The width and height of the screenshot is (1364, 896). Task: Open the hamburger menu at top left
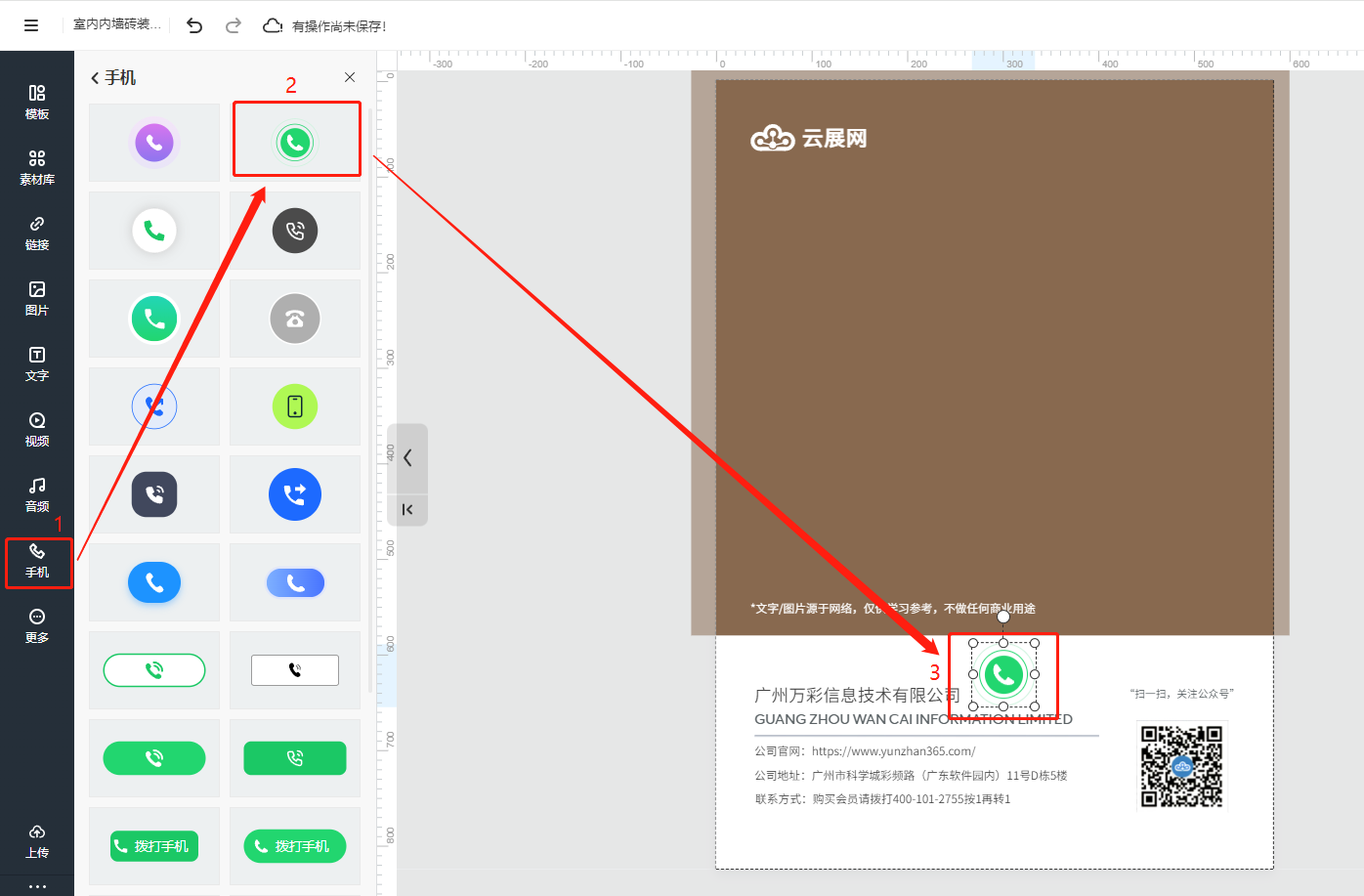click(31, 25)
